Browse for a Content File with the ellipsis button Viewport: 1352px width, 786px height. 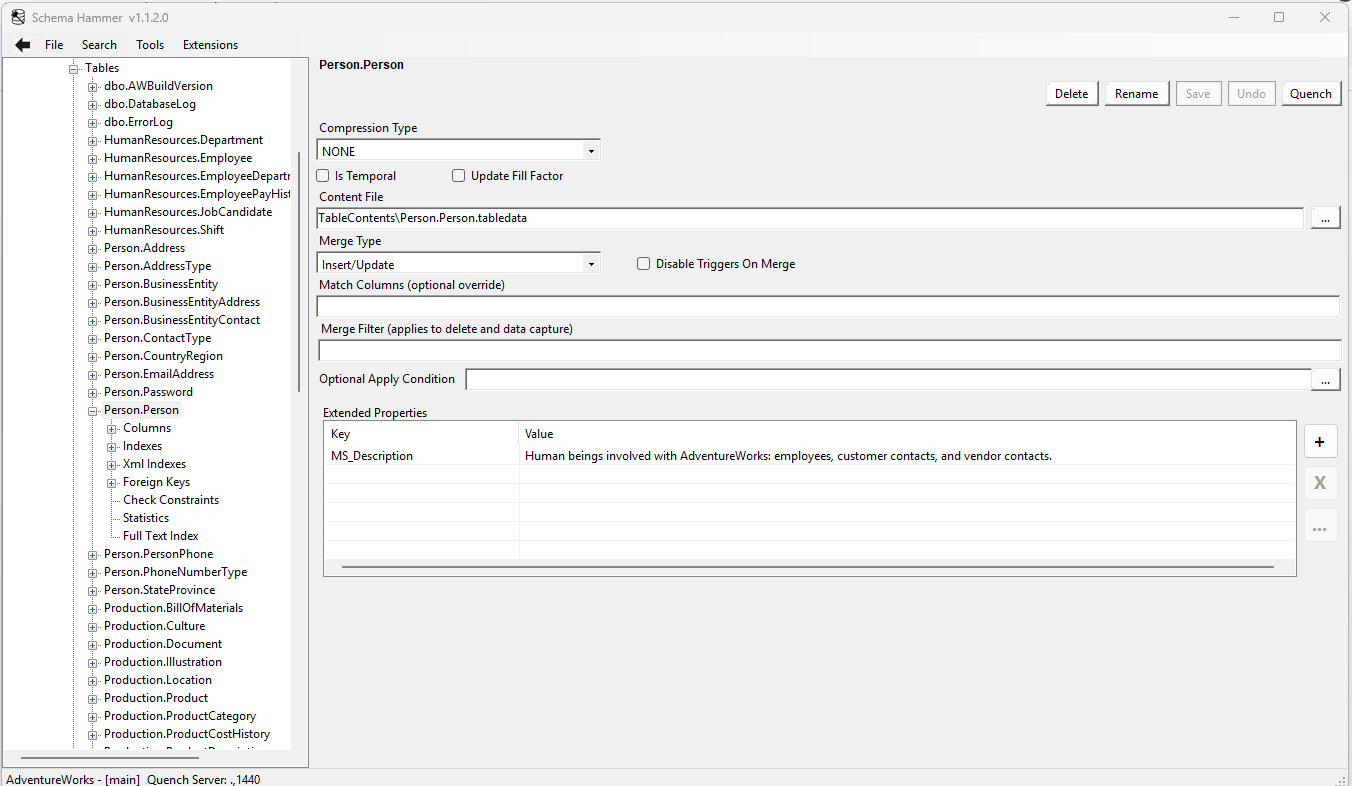(x=1325, y=217)
